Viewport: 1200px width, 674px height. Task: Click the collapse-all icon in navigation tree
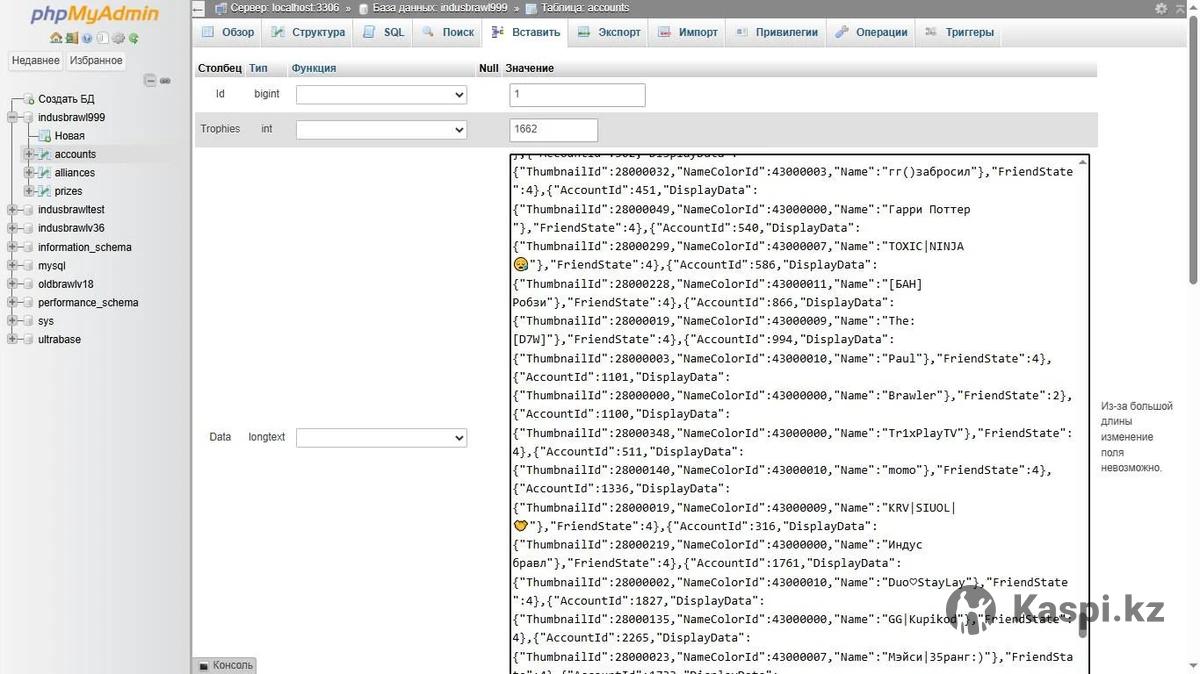tap(150, 81)
